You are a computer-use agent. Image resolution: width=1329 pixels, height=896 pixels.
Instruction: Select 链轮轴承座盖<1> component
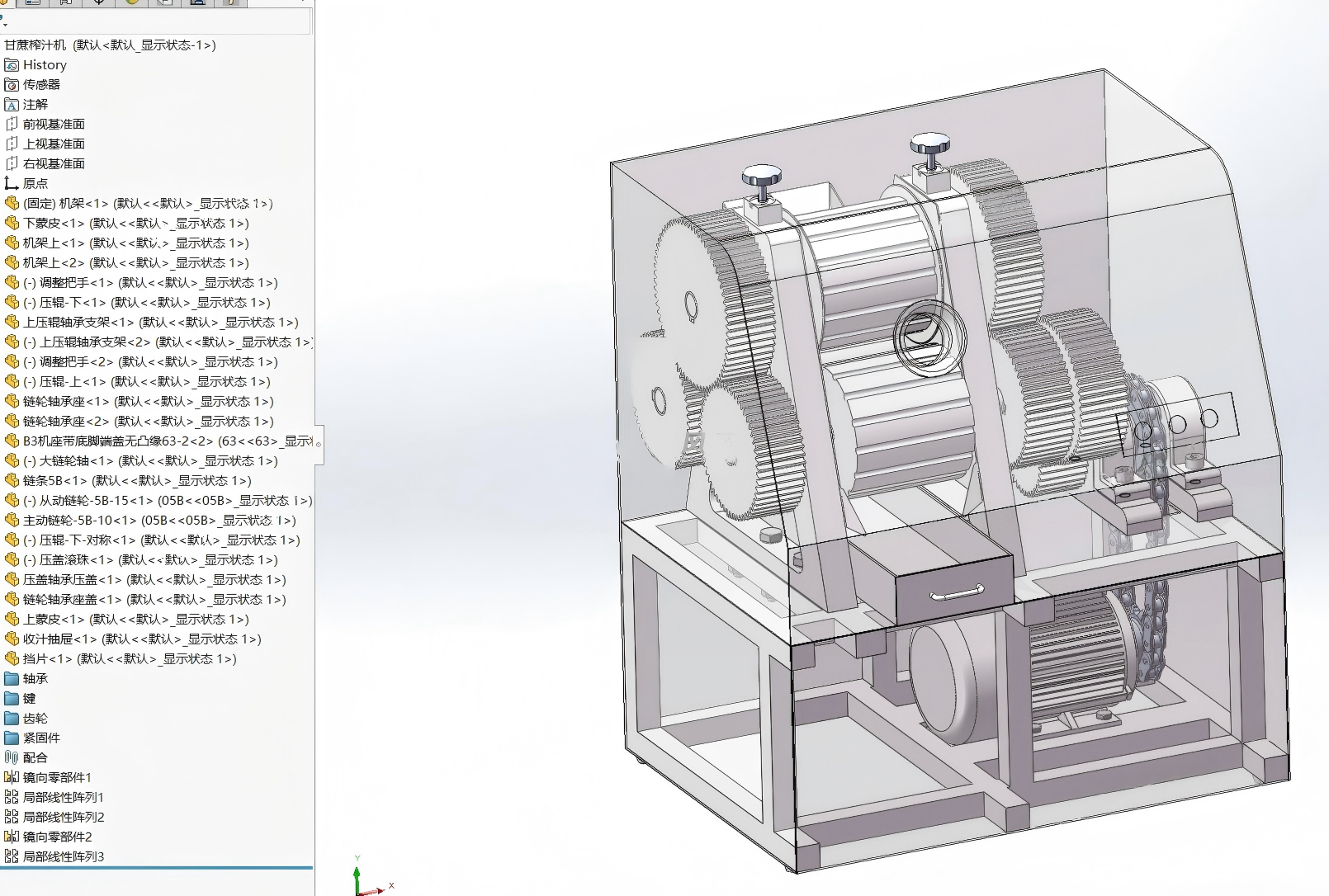154,599
